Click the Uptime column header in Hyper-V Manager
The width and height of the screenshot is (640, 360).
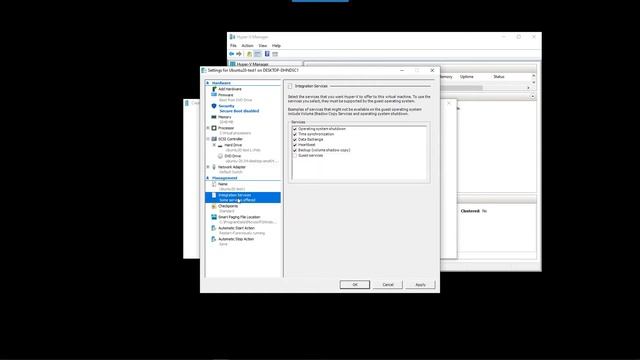tap(467, 77)
